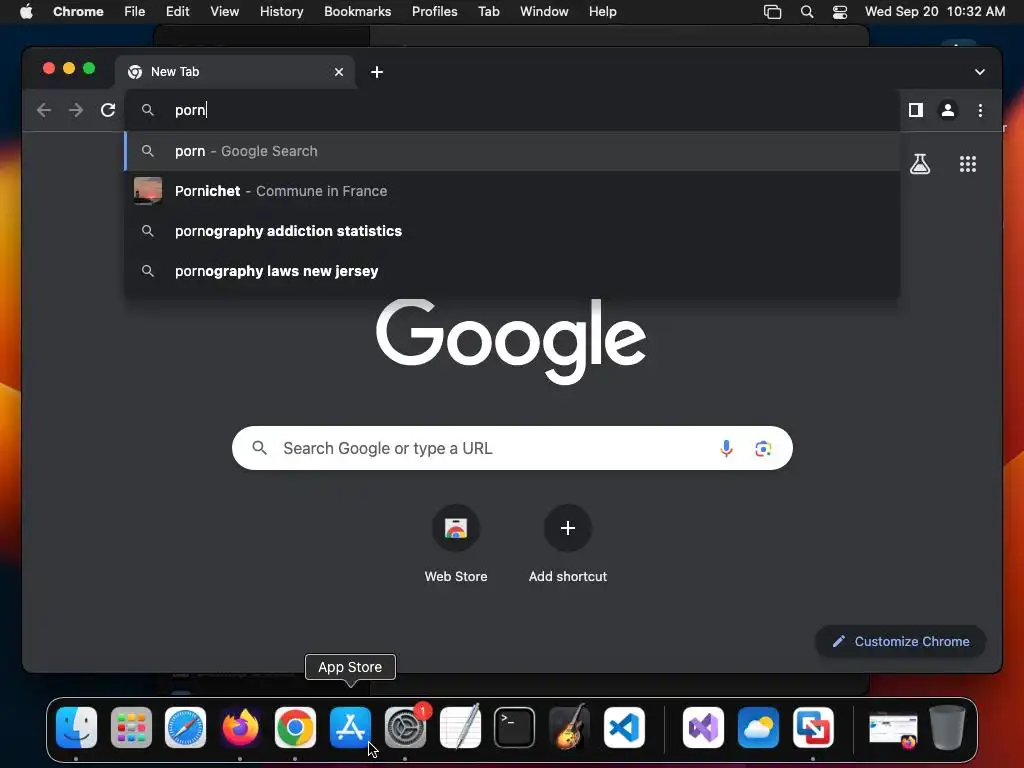The image size is (1024, 768).
Task: Select the first Google Search suggestion
Action: click(512, 151)
